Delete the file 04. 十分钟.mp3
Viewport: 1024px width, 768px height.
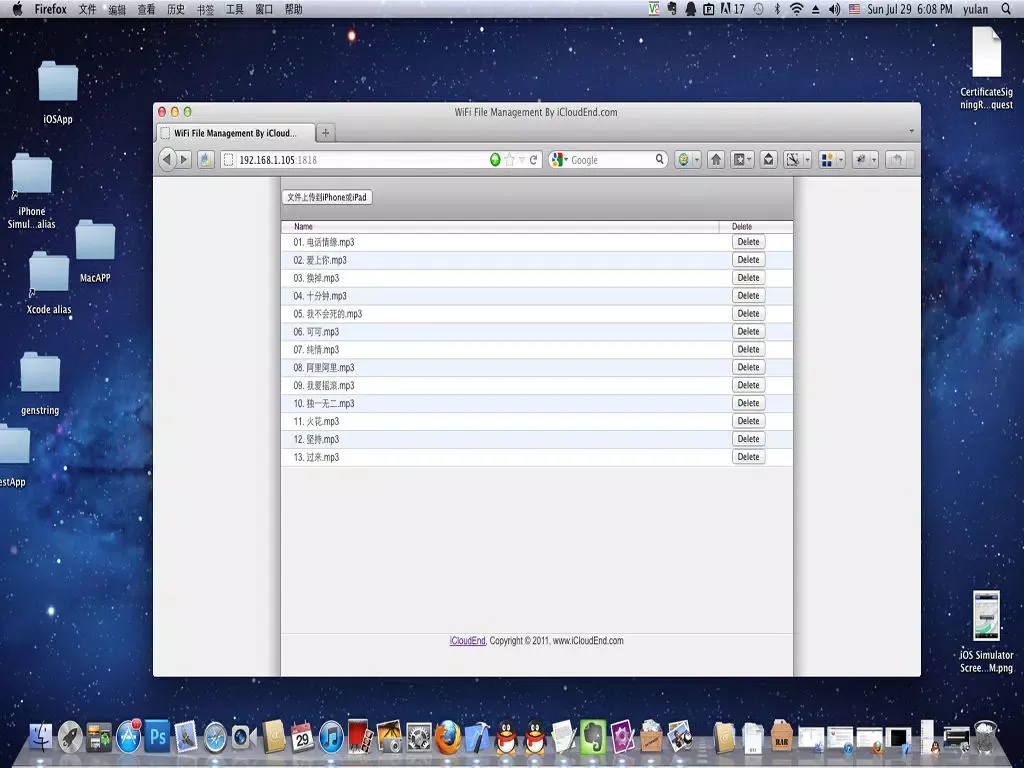click(x=748, y=295)
